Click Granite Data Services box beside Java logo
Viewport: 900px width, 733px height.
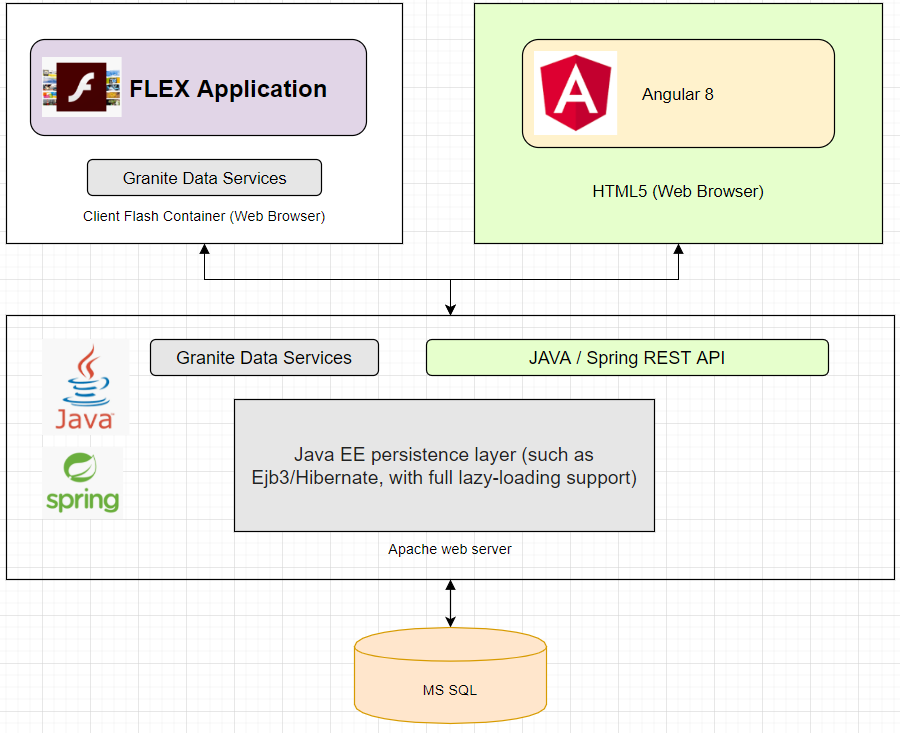264,358
